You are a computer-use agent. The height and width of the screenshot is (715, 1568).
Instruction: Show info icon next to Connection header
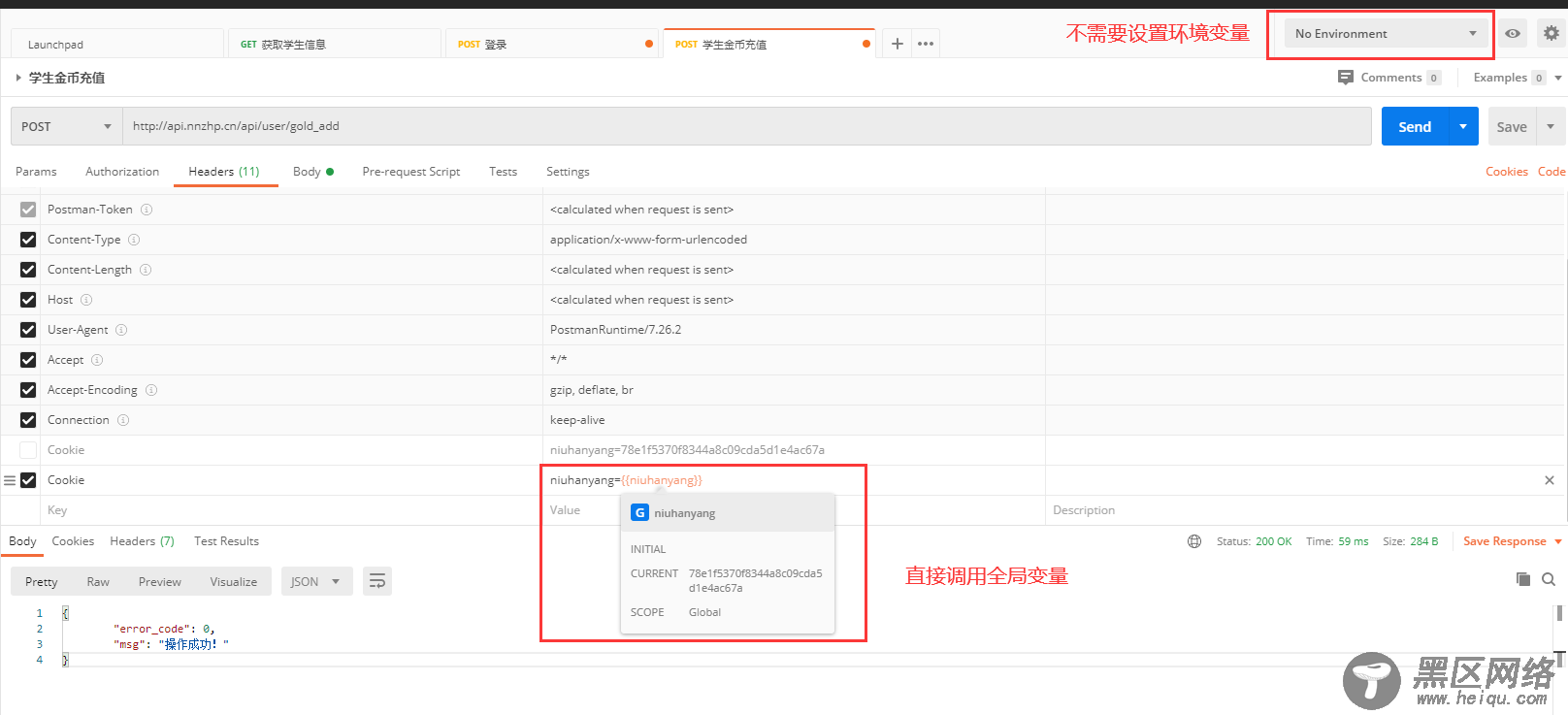123,420
